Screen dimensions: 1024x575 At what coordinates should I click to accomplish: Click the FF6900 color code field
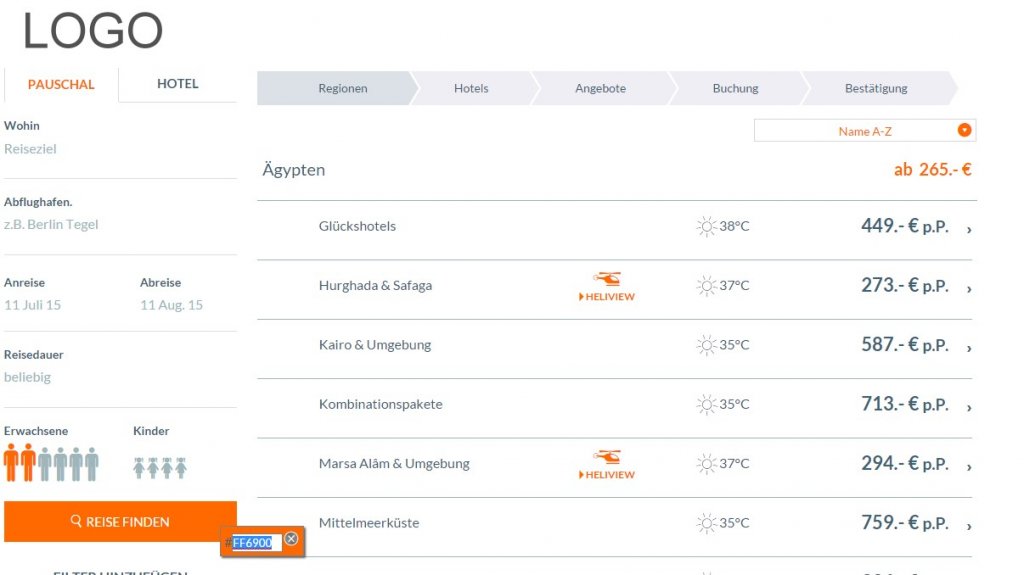coord(252,542)
